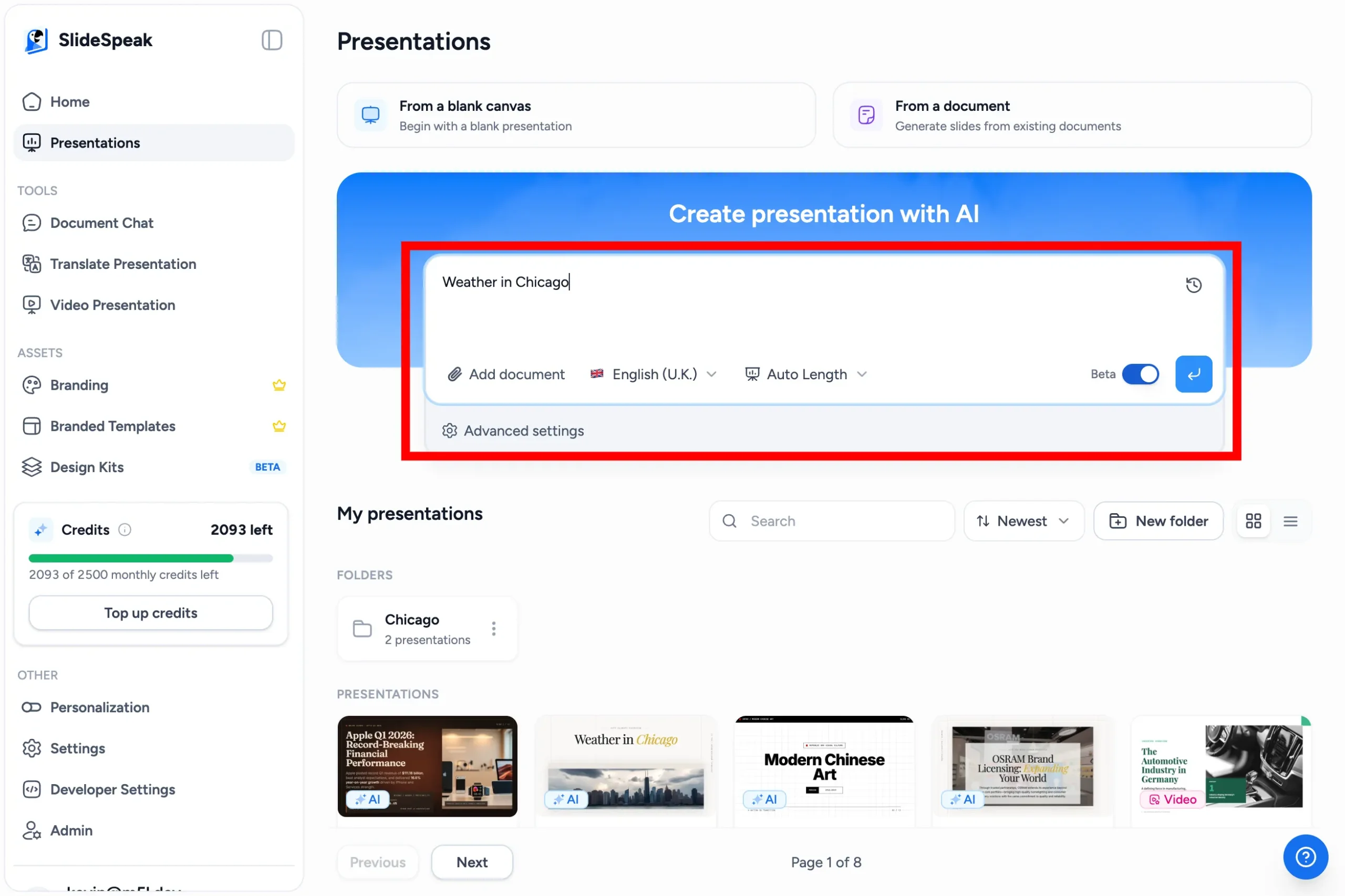The image size is (1345, 896).
Task: Open the Automotive Industry in Germany presentation
Action: 1220,766
